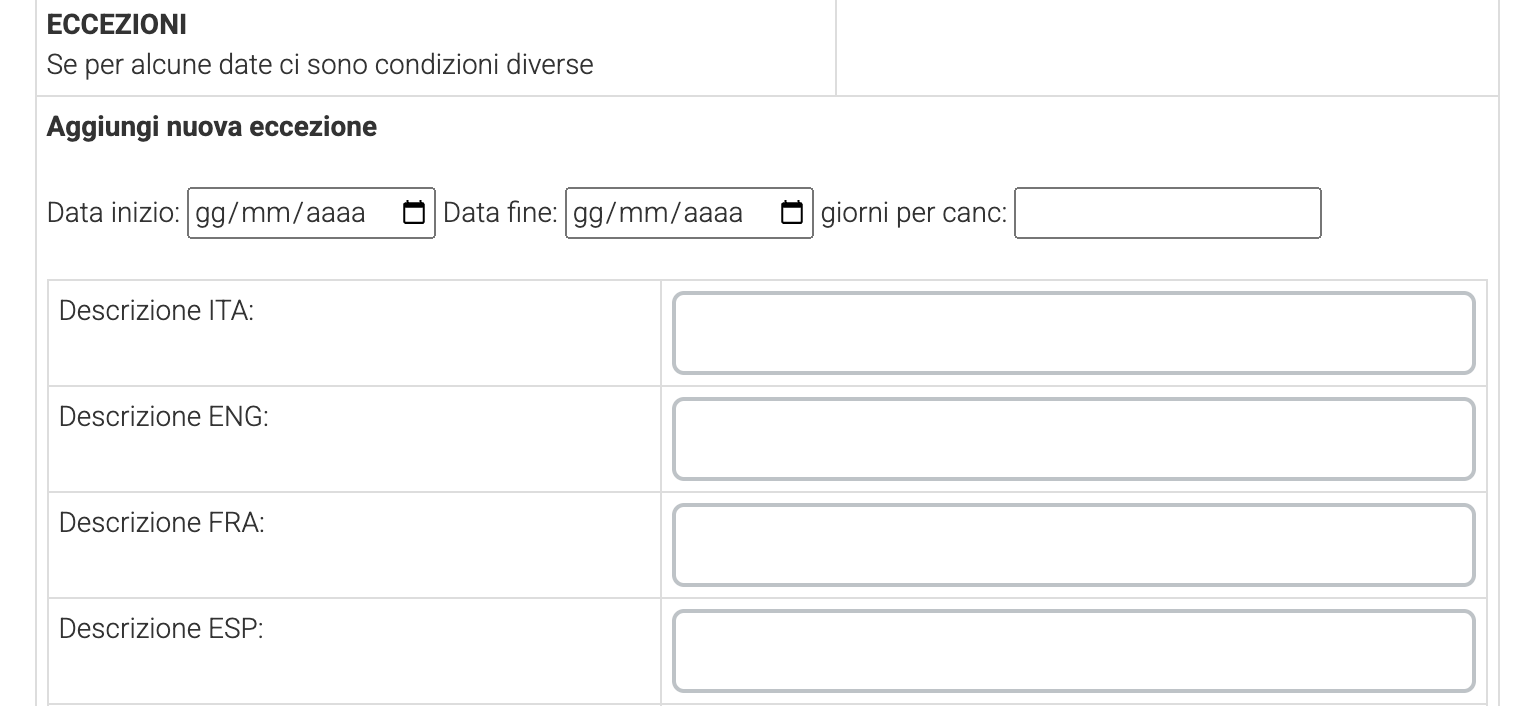Open calendar picker for Data inizio

[413, 213]
